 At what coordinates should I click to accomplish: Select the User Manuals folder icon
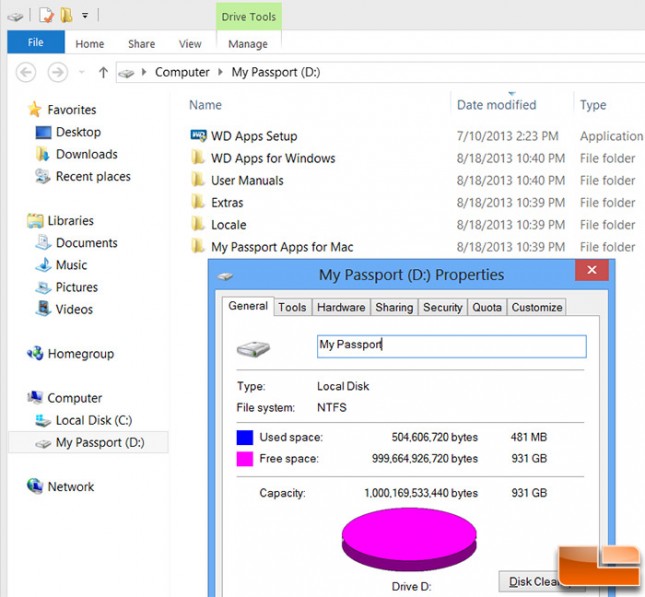pyautogui.click(x=198, y=179)
